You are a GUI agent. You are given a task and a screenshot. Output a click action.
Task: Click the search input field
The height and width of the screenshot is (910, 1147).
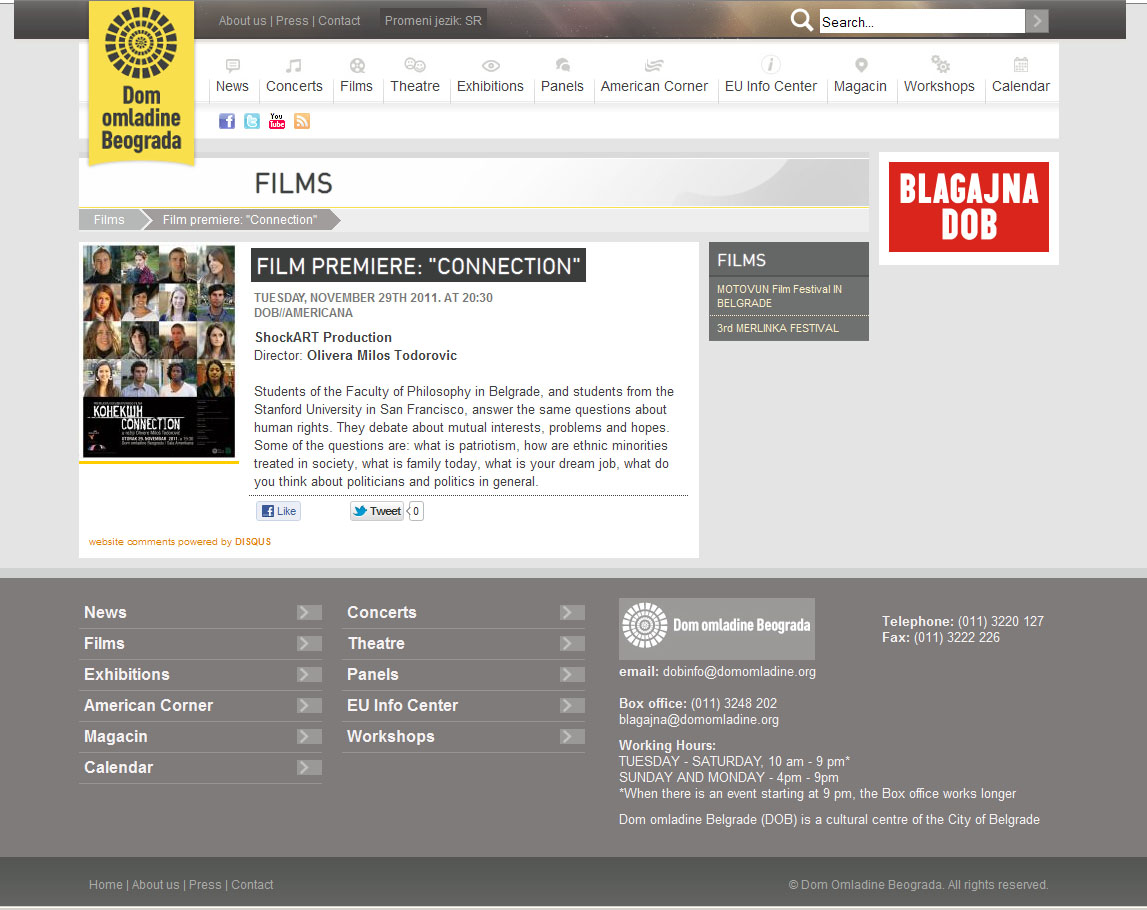(921, 22)
